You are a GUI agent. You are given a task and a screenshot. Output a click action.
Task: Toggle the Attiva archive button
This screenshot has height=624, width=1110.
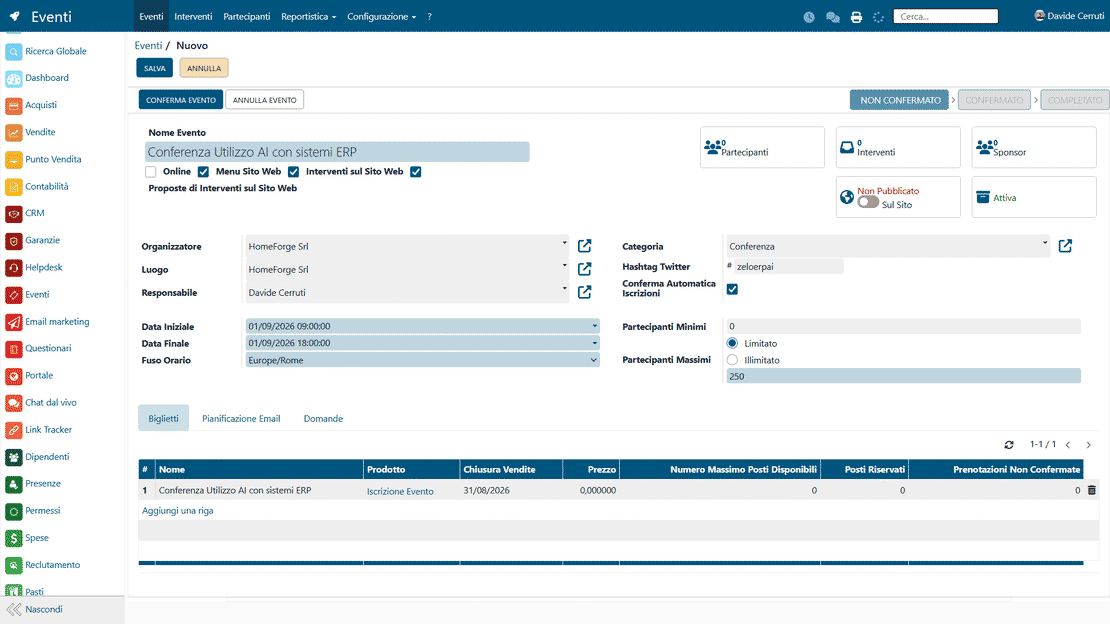(1034, 198)
